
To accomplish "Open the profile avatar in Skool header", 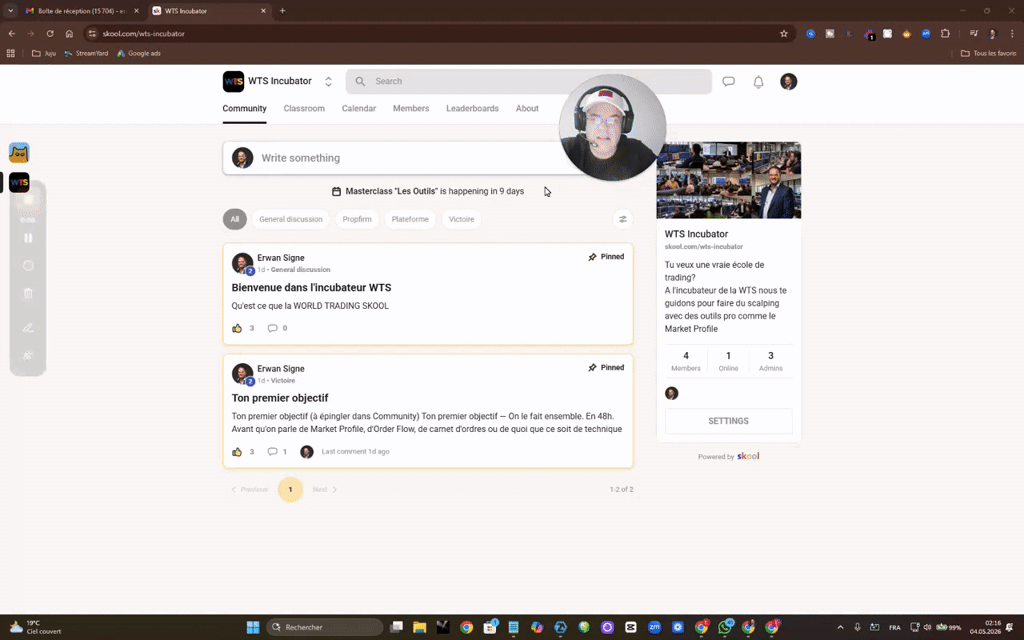I will [788, 82].
